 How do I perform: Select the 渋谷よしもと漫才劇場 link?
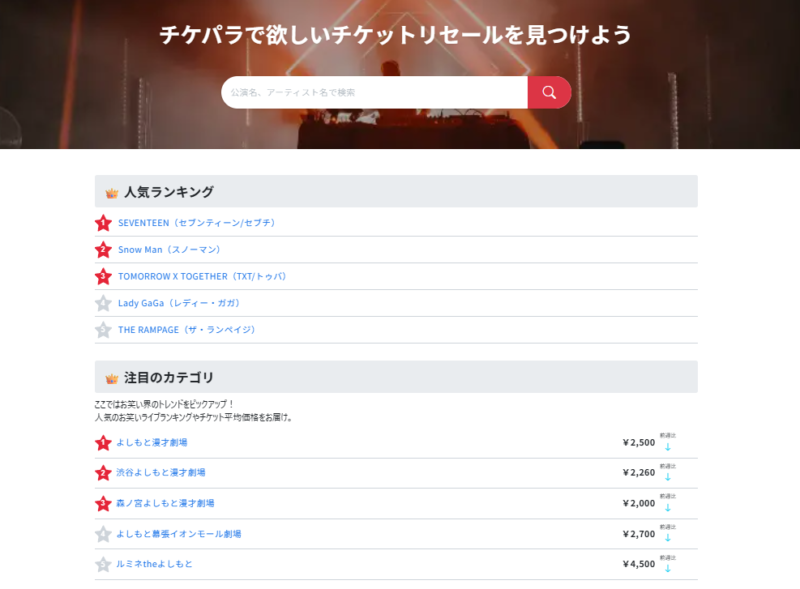[160, 472]
